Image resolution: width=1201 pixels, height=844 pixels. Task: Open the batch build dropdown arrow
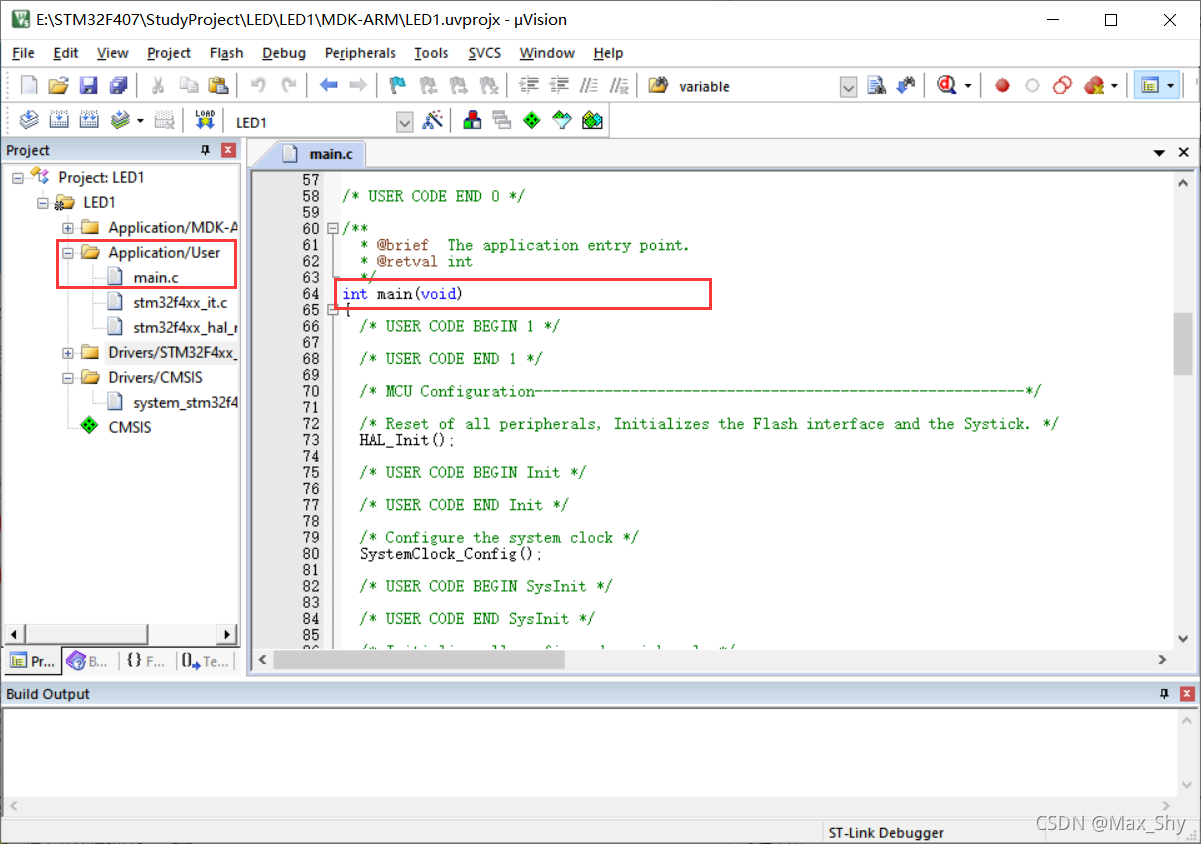[x=139, y=122]
